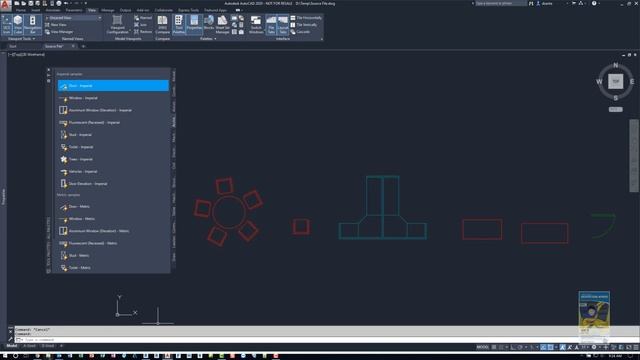The width and height of the screenshot is (640, 360).
Task: Switch to A-Sized layout tab
Action: point(29,346)
